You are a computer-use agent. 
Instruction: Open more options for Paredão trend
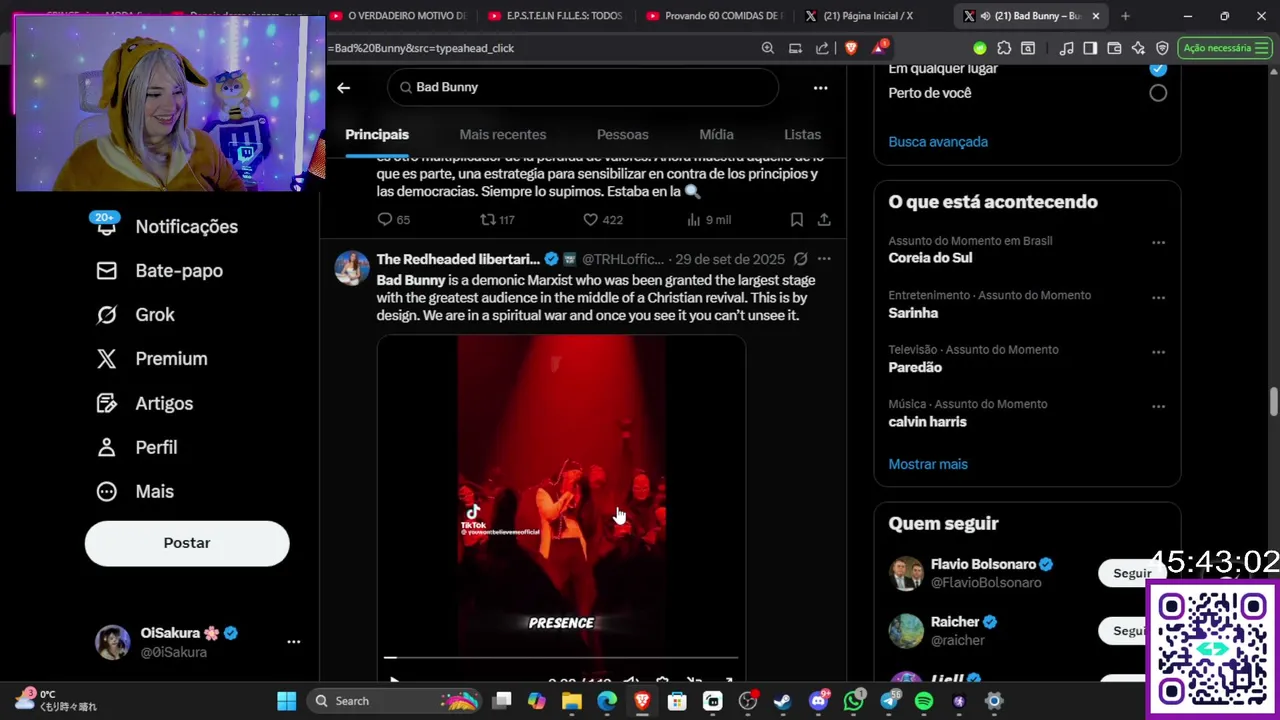[x=1158, y=352]
